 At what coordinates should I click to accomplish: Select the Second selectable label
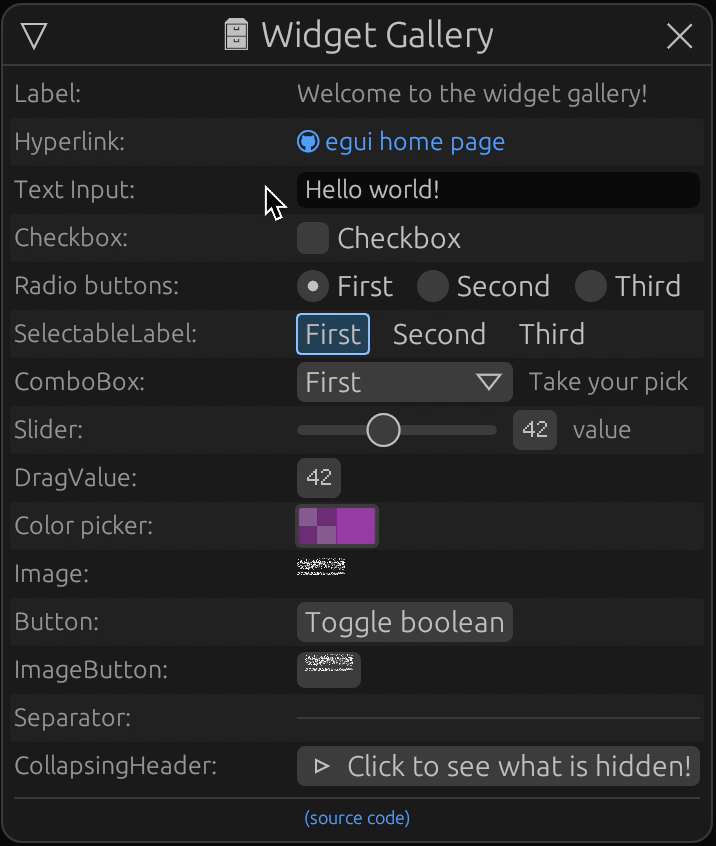[x=439, y=334]
